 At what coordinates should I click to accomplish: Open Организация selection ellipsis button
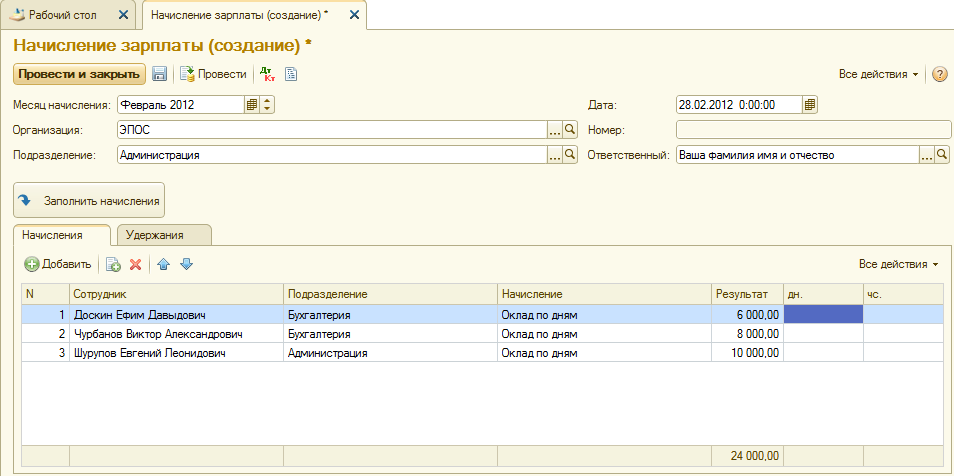(555, 130)
